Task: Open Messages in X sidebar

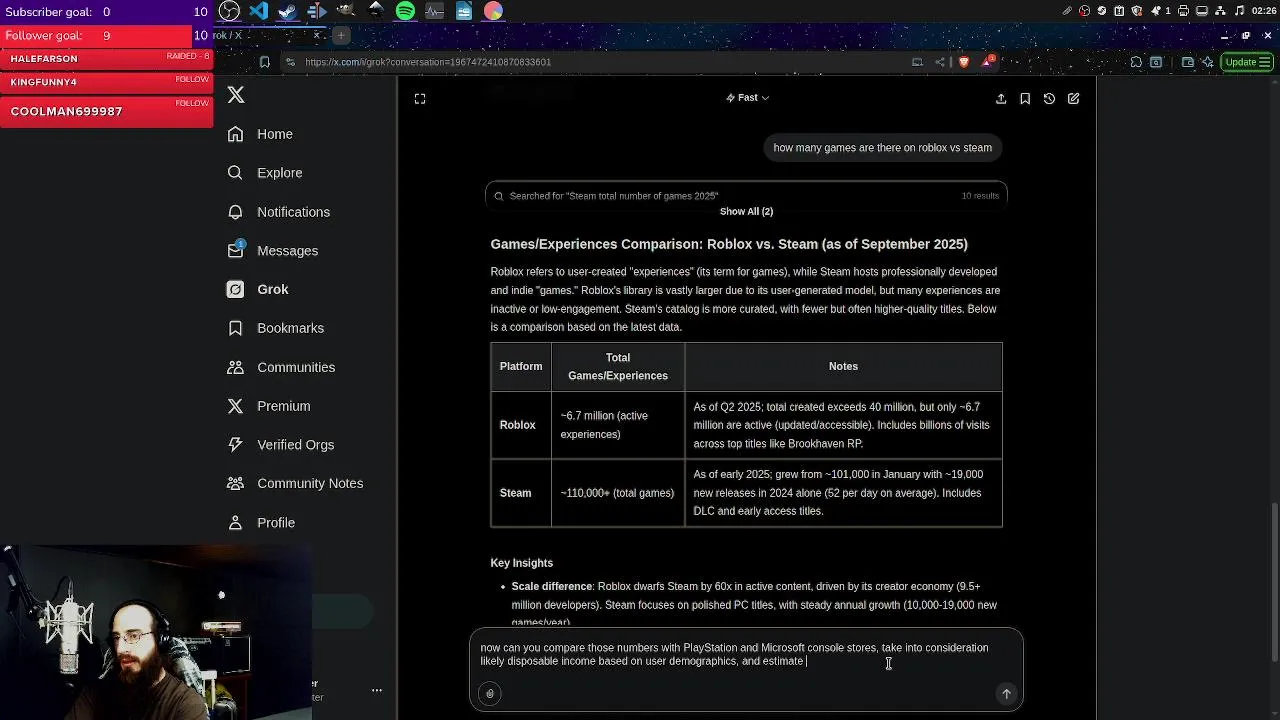Action: click(273, 251)
